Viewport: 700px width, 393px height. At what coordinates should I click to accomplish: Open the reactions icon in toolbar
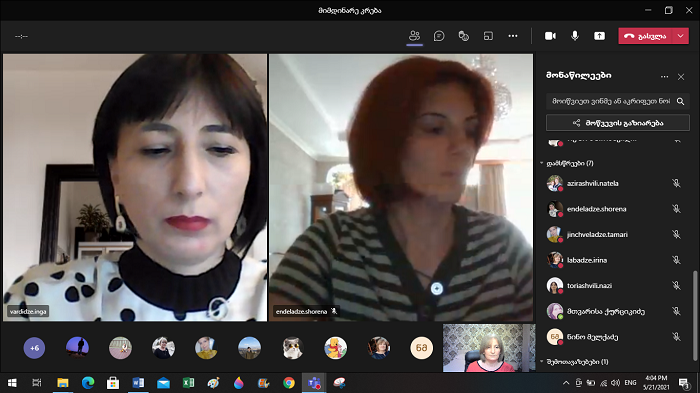[464, 36]
